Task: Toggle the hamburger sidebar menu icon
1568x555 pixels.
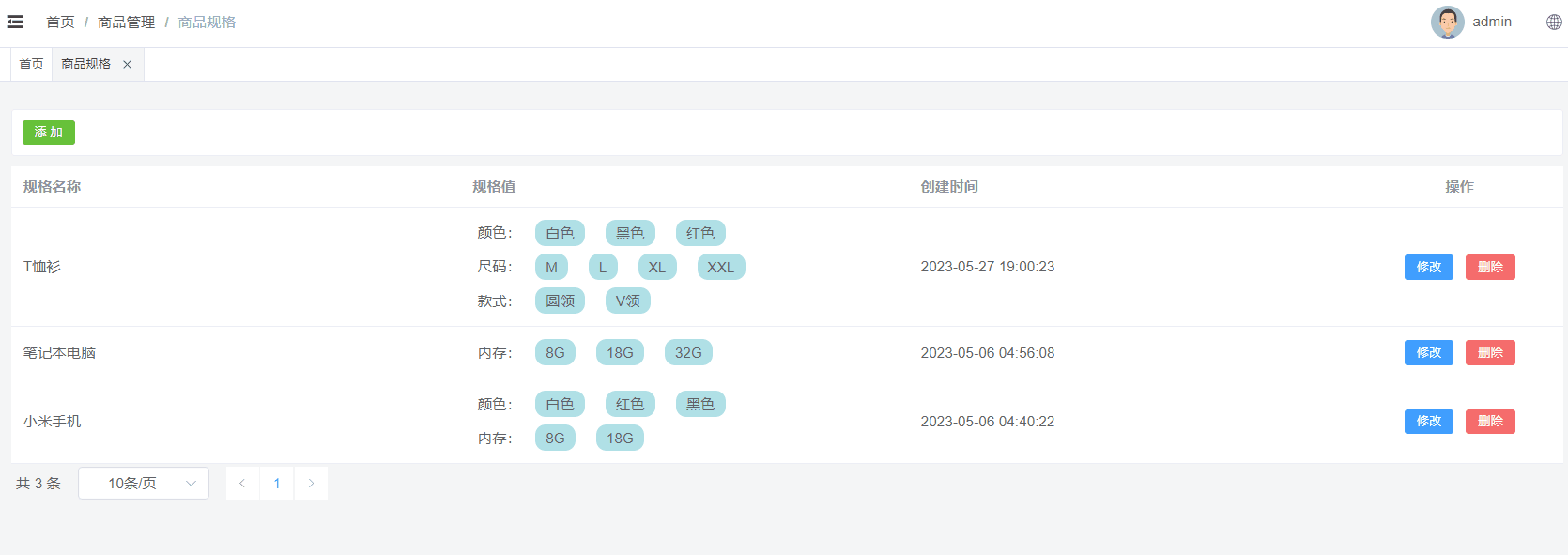Action: pyautogui.click(x=15, y=22)
